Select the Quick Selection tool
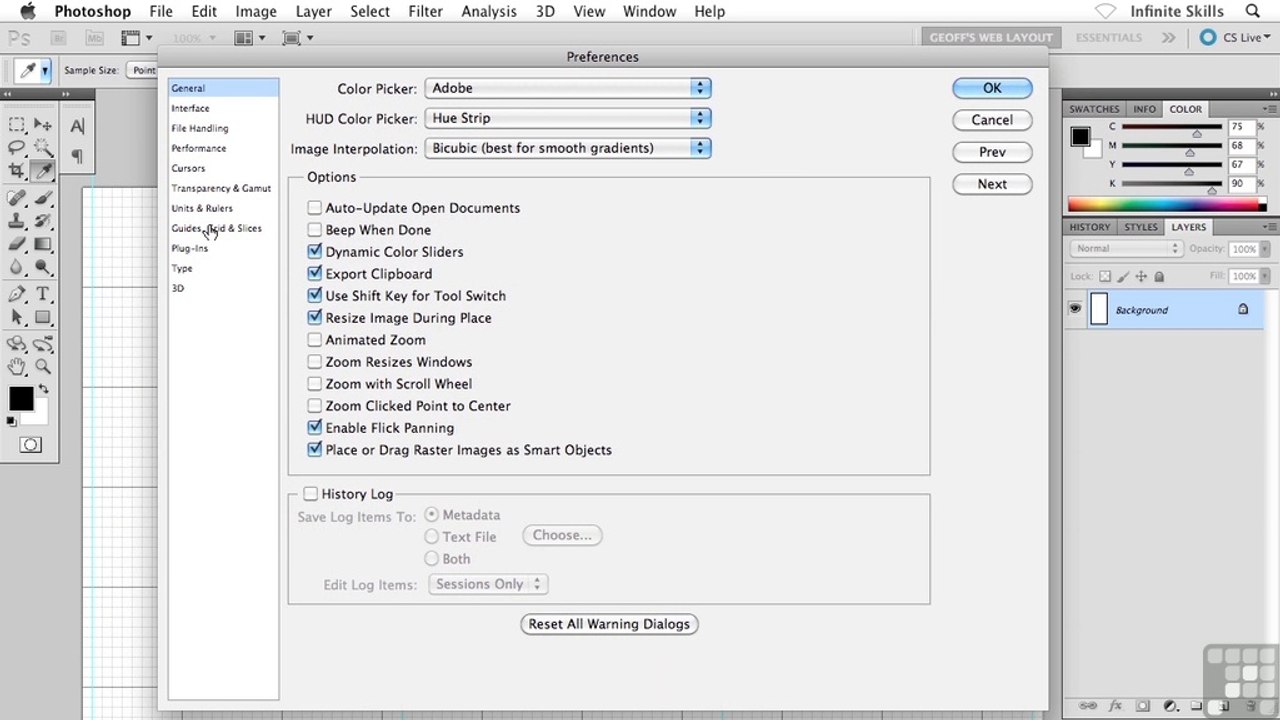Screen dimensions: 1280x720 43,148
